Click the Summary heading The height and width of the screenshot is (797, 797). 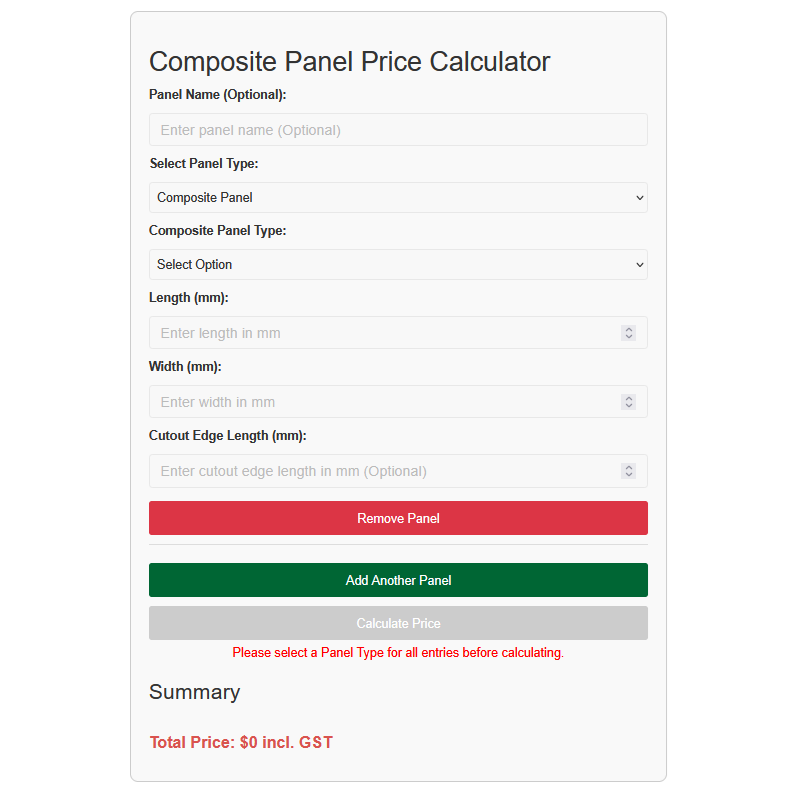click(194, 692)
